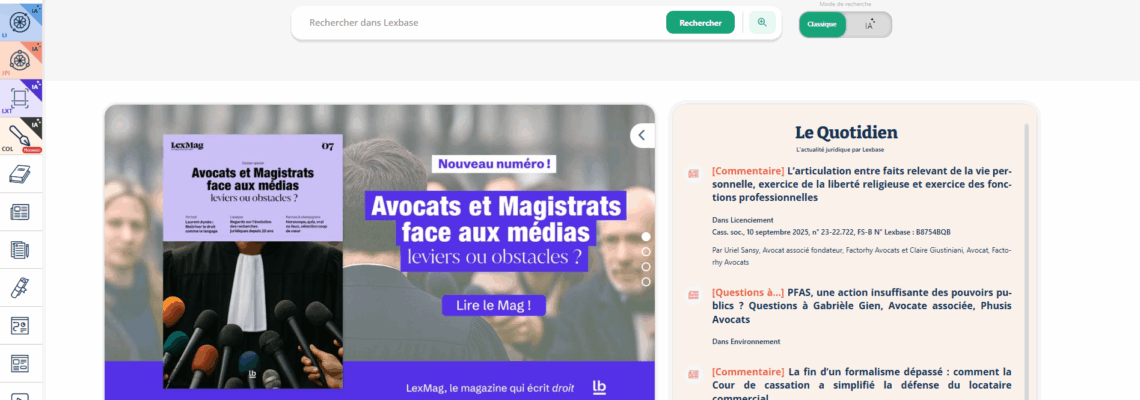
Task: Switch search mode to IA
Action: (x=869, y=24)
